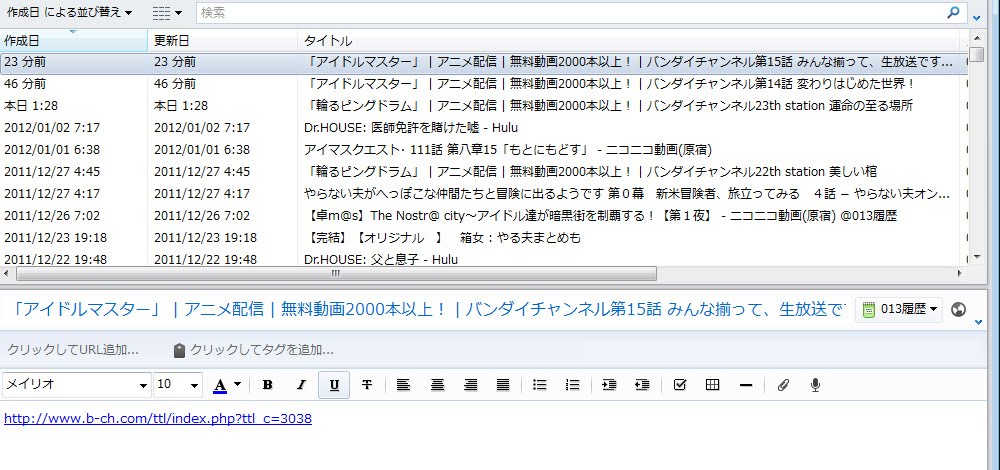Image resolution: width=1000 pixels, height=470 pixels.
Task: Click 更新日 cell 2011/12/23 19:18
Action: click(205, 238)
